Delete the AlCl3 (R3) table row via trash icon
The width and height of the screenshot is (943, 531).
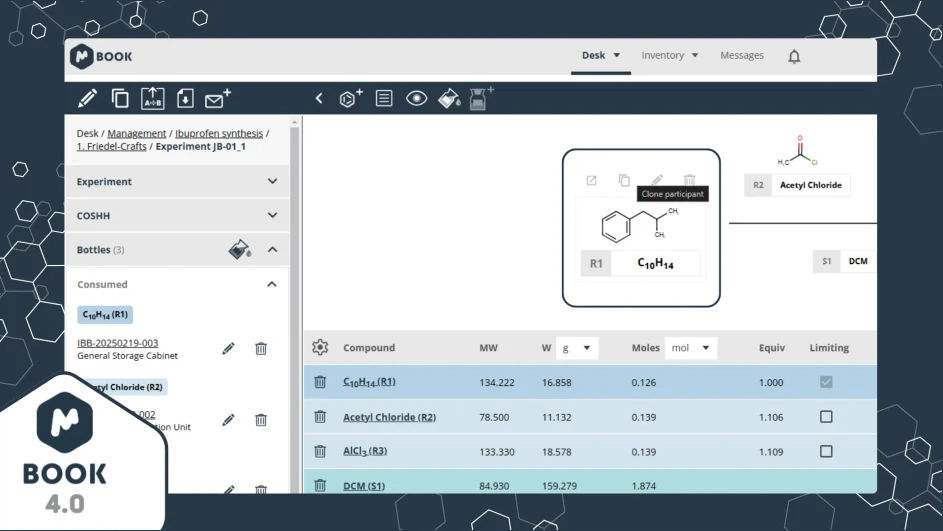pyautogui.click(x=320, y=451)
